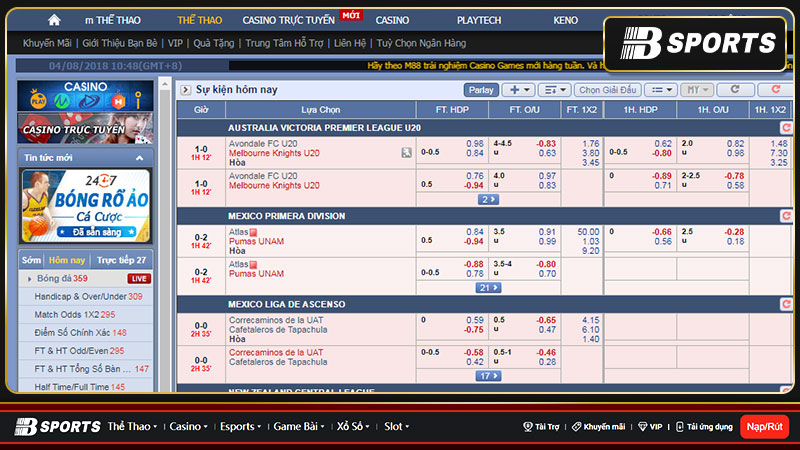Expand the Bóng đá 359 tree item
Viewport: 800px width, 450px height.
[29, 279]
